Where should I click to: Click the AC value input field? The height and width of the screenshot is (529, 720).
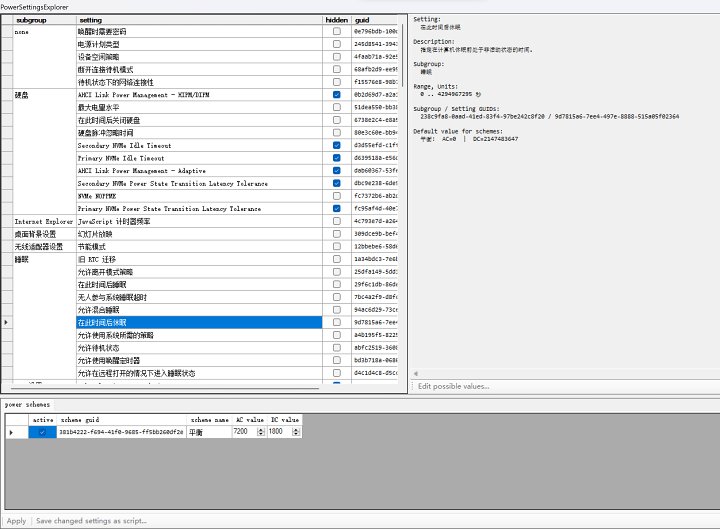[x=242, y=432]
